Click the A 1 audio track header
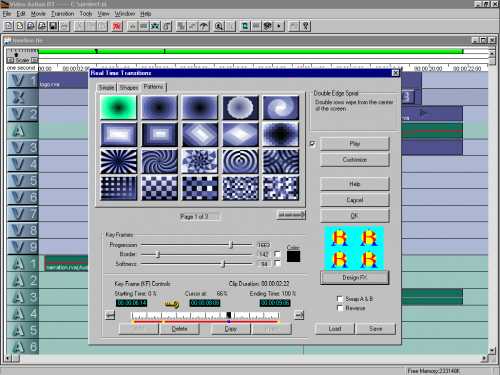The height and width of the screenshot is (375, 500). 23,264
